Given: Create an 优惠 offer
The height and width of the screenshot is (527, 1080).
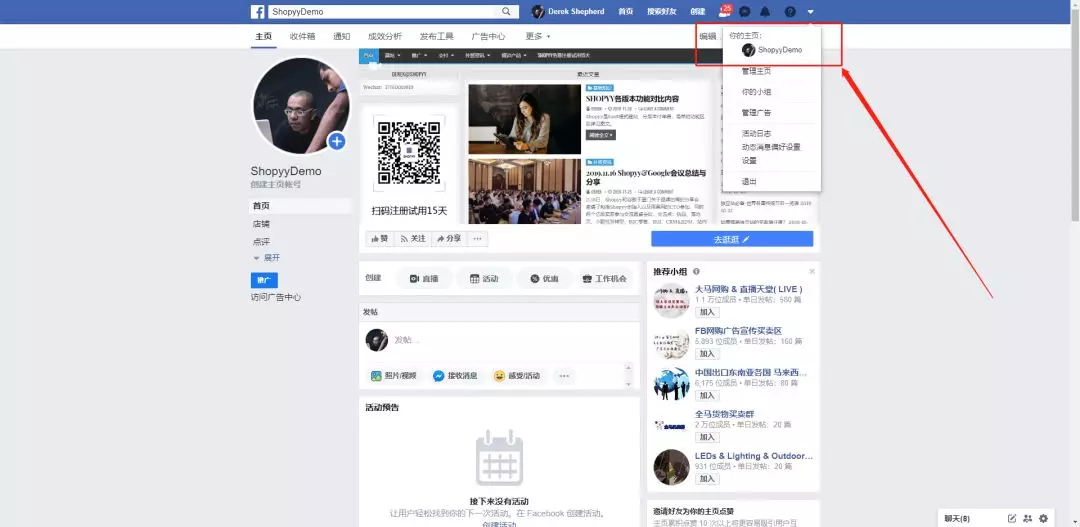Looking at the screenshot, I should [544, 278].
